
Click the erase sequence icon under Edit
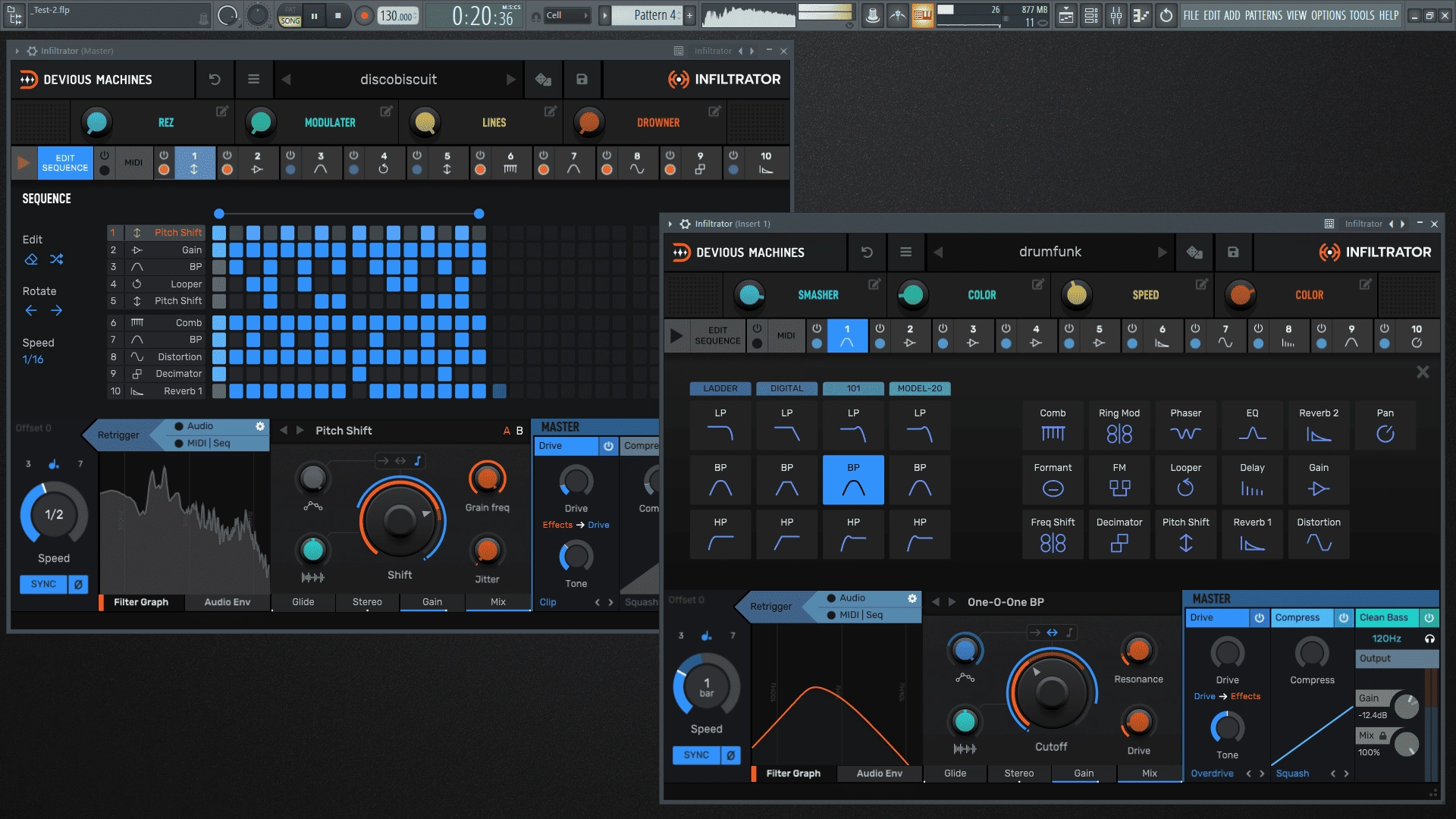tap(31, 259)
